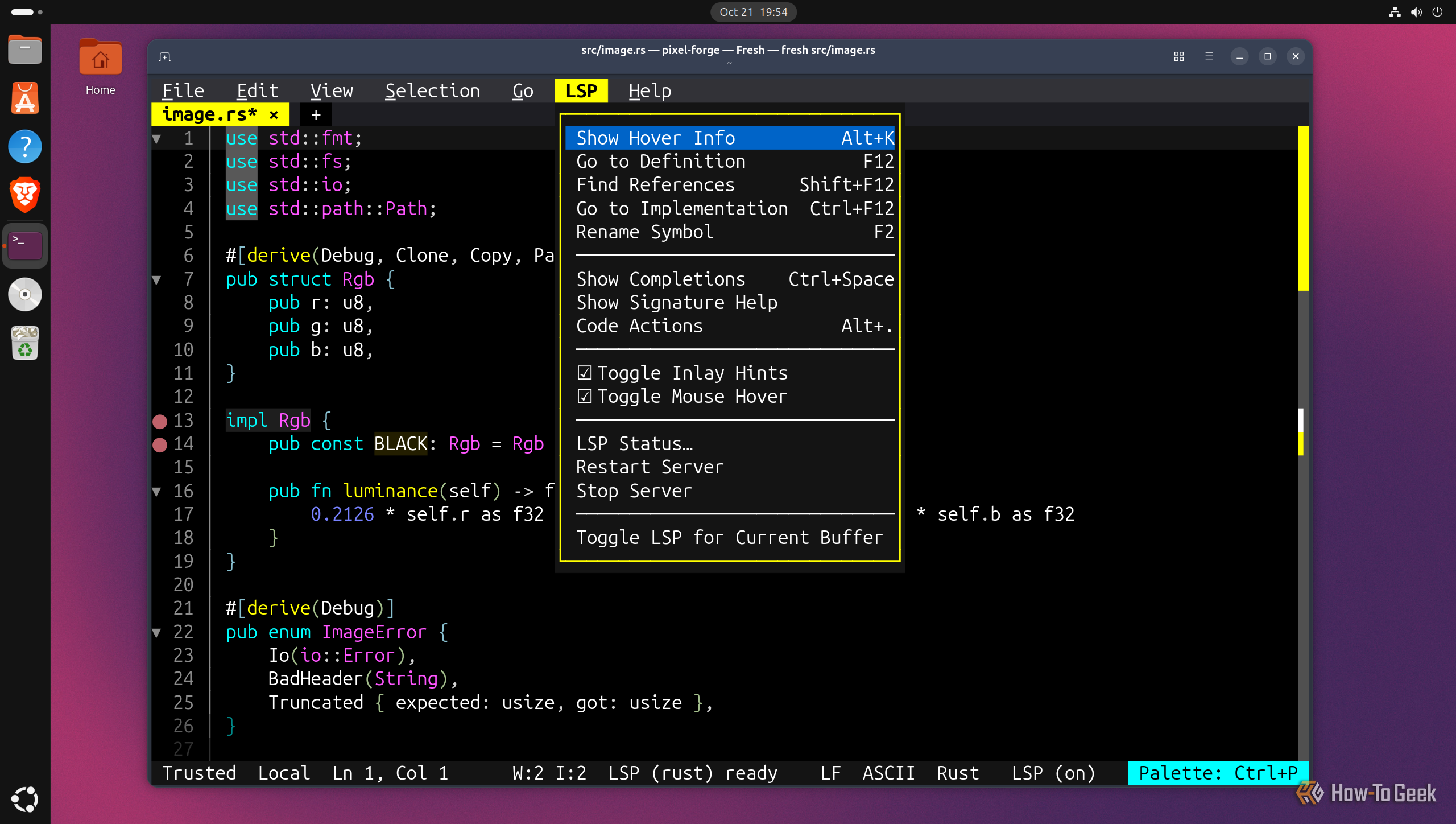Collapse the ImageError enum fold at line 22
Screen dimensions: 1456x824
[157, 632]
